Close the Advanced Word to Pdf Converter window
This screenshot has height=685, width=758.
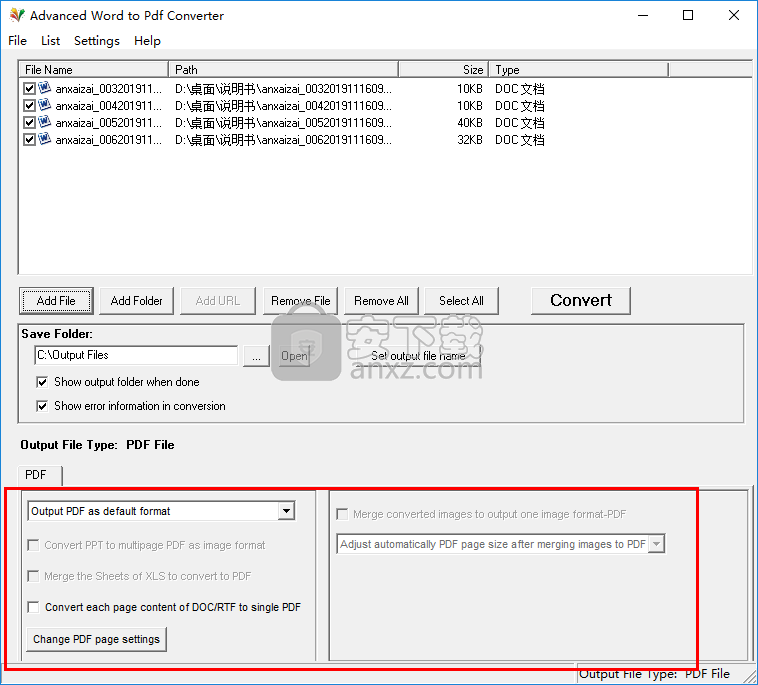pyautogui.click(x=734, y=15)
